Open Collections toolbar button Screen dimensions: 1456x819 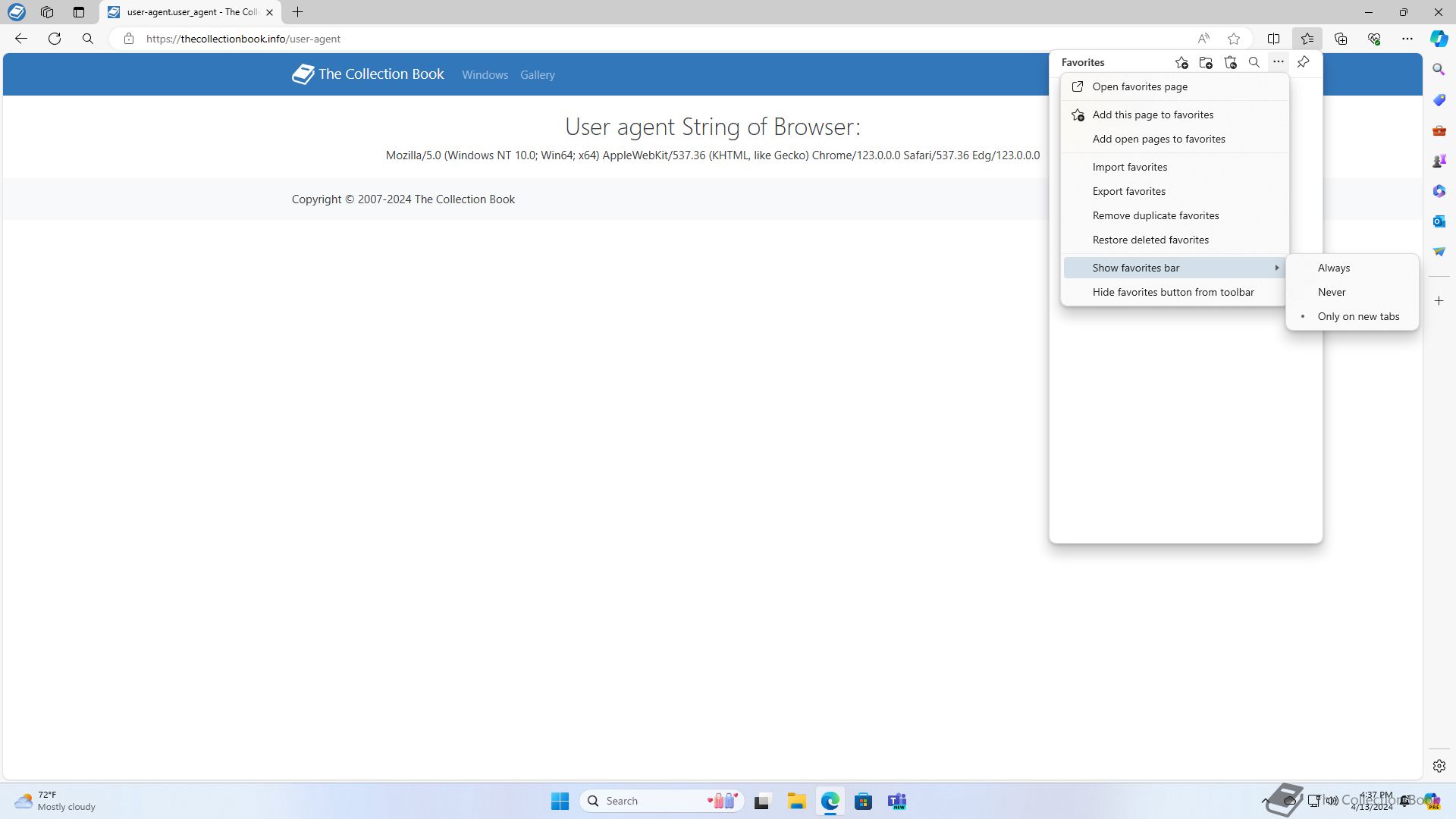pos(1341,39)
